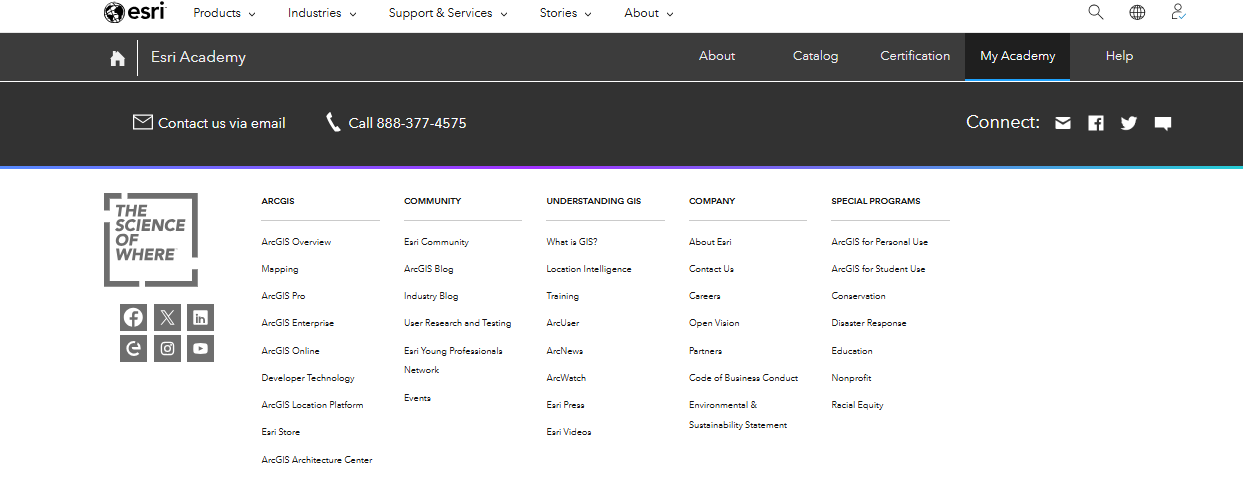Open Esri Young Professionals Network link
The height and width of the screenshot is (479, 1243).
(x=453, y=360)
